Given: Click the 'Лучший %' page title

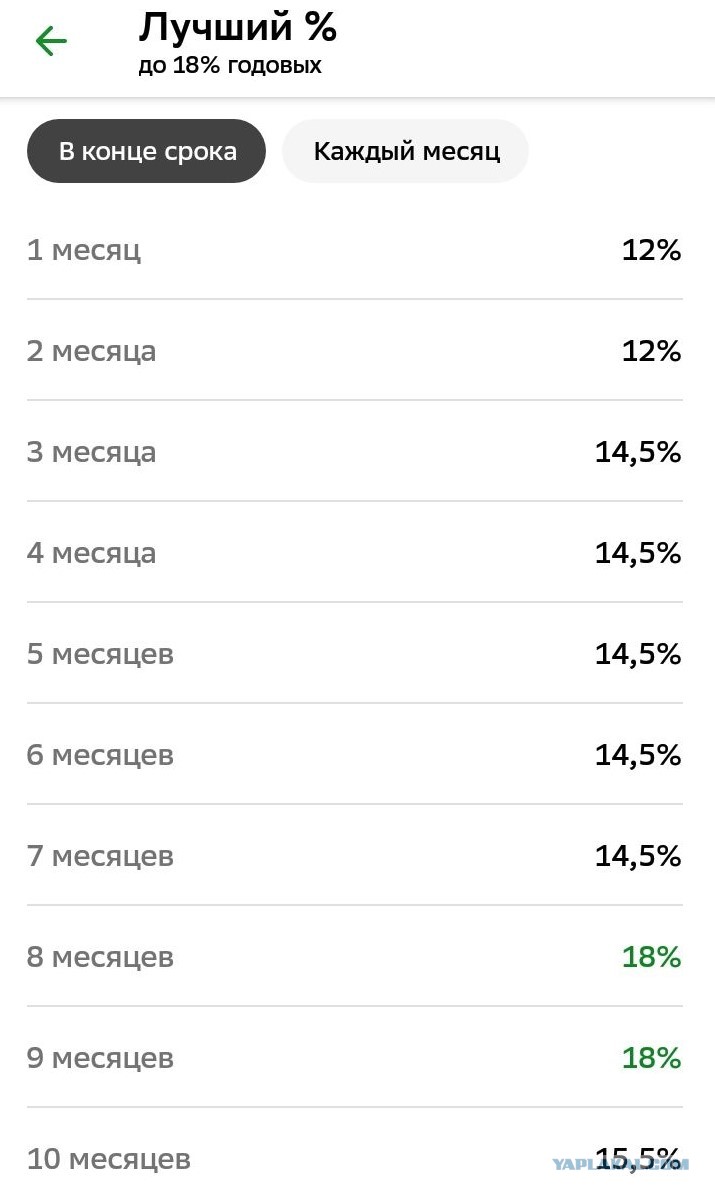Looking at the screenshot, I should 238,27.
